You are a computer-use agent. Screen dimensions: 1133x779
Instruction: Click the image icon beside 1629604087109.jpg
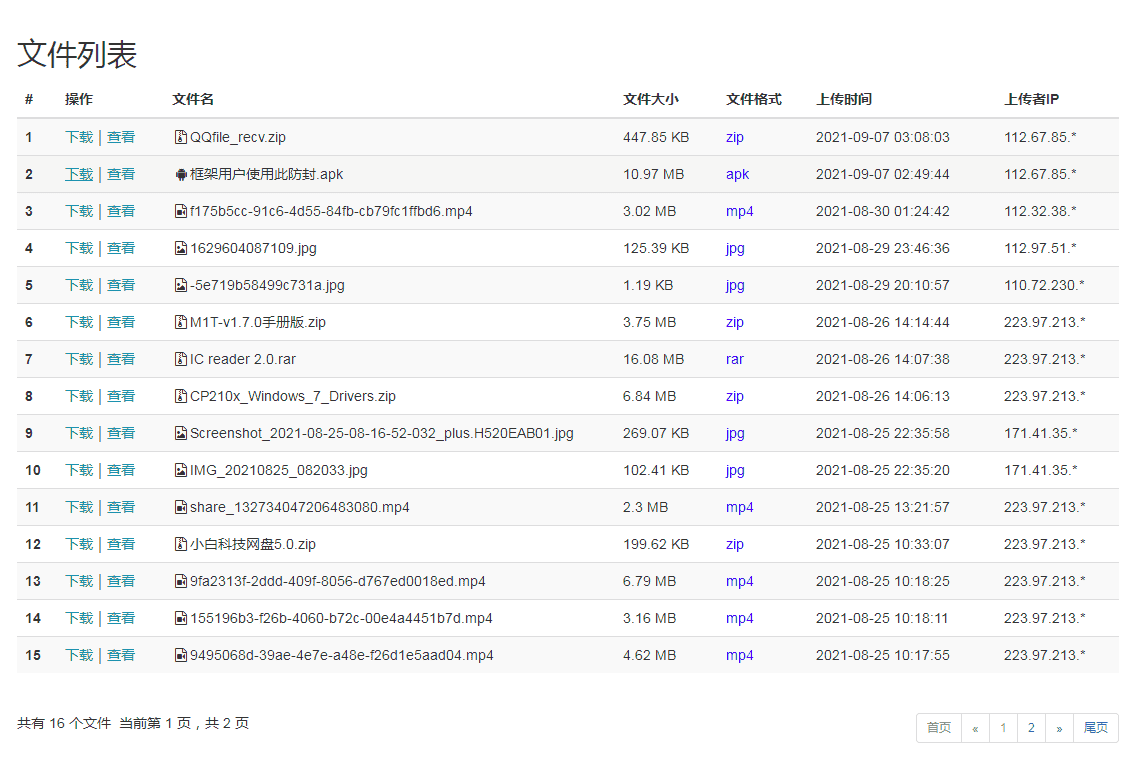pos(181,248)
